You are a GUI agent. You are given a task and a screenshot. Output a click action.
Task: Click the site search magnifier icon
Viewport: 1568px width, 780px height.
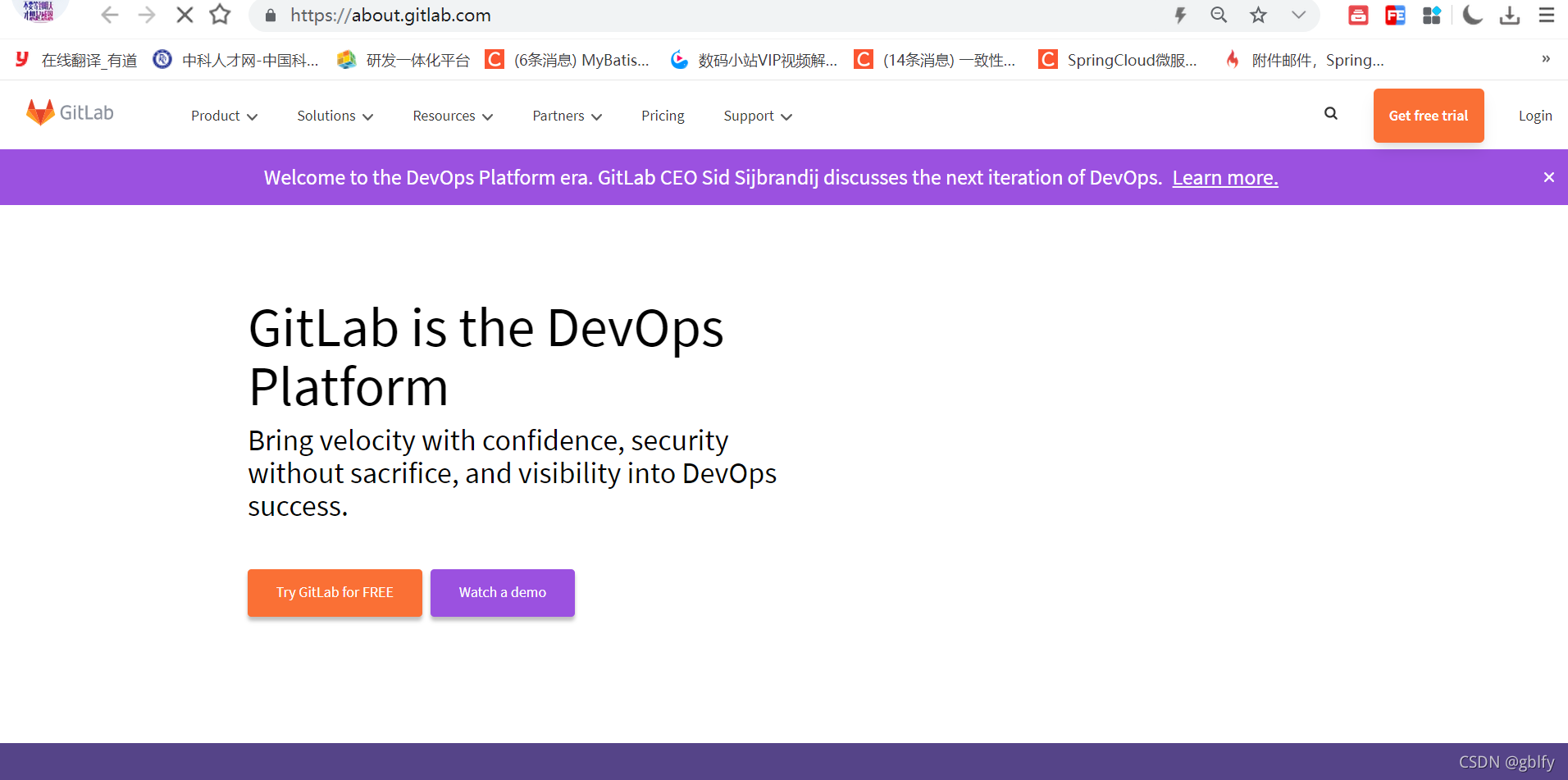pos(1331,114)
